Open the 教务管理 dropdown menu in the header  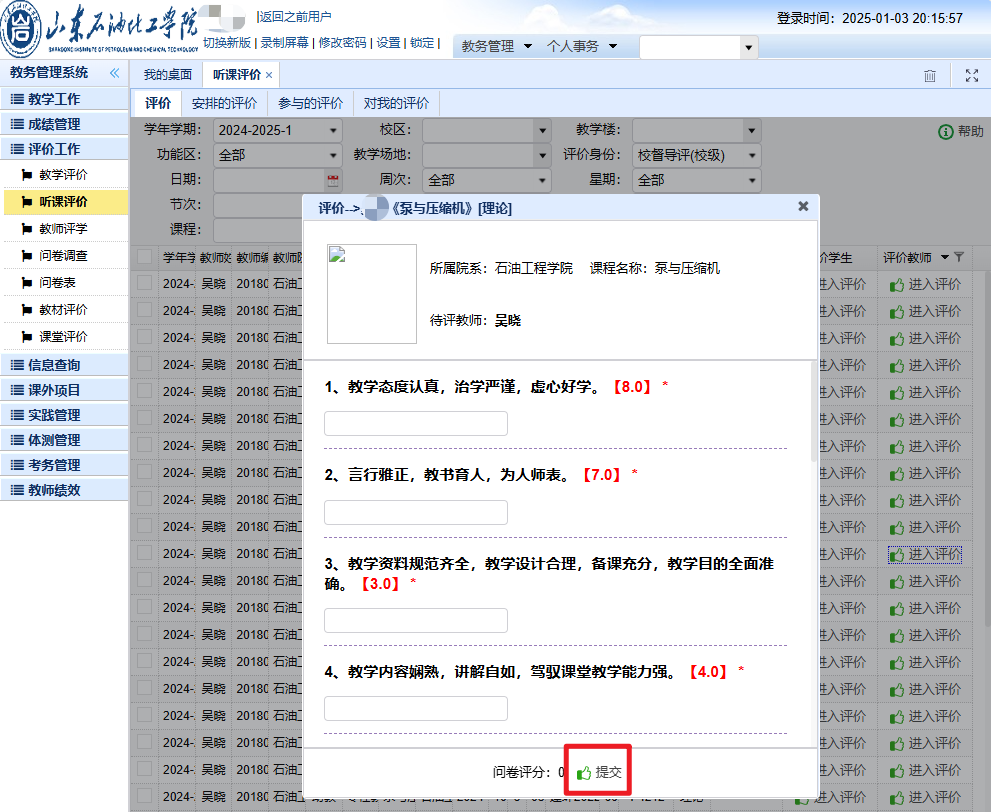[x=495, y=46]
